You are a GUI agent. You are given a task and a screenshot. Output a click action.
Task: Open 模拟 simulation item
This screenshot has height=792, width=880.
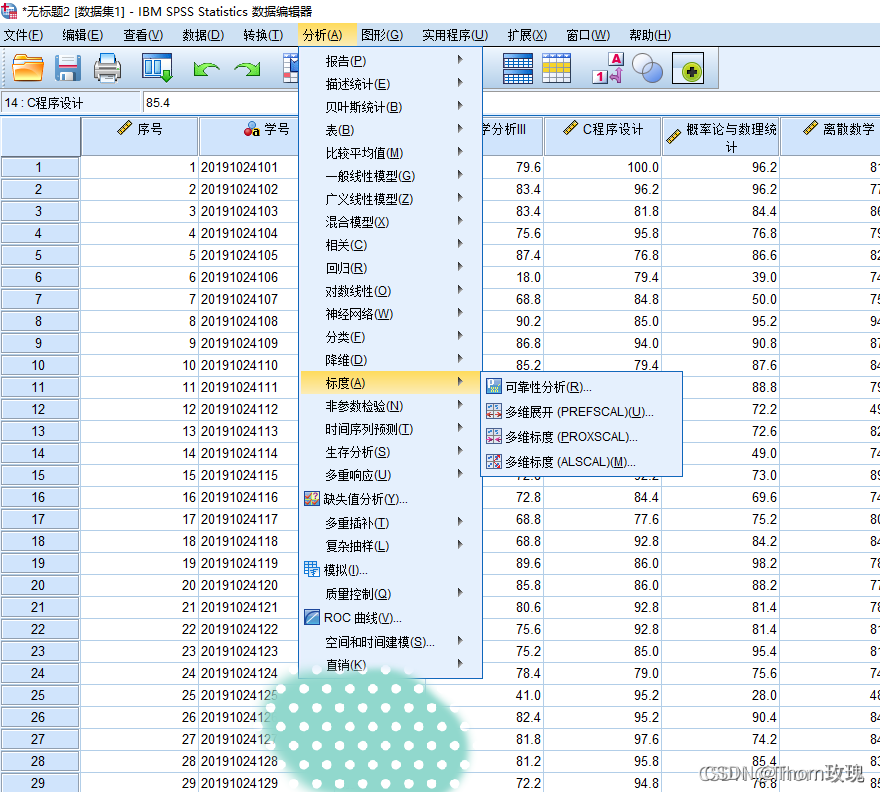[391, 570]
